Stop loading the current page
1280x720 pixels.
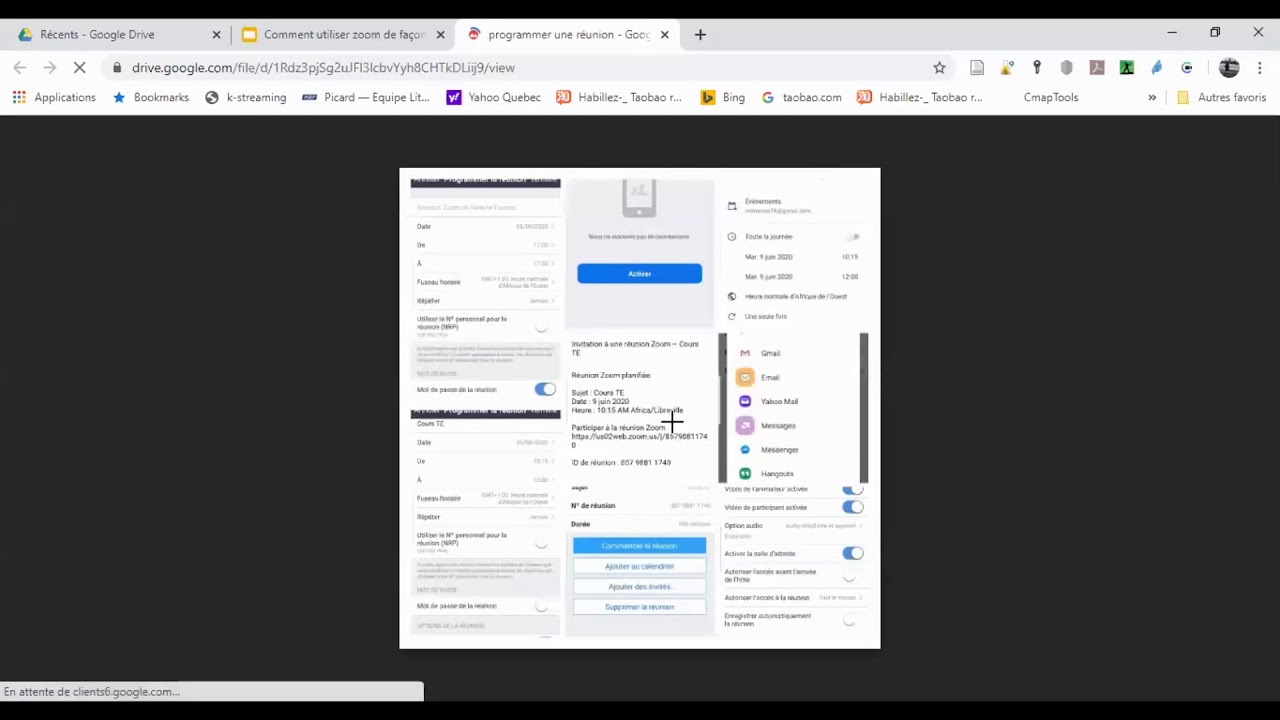click(x=81, y=67)
